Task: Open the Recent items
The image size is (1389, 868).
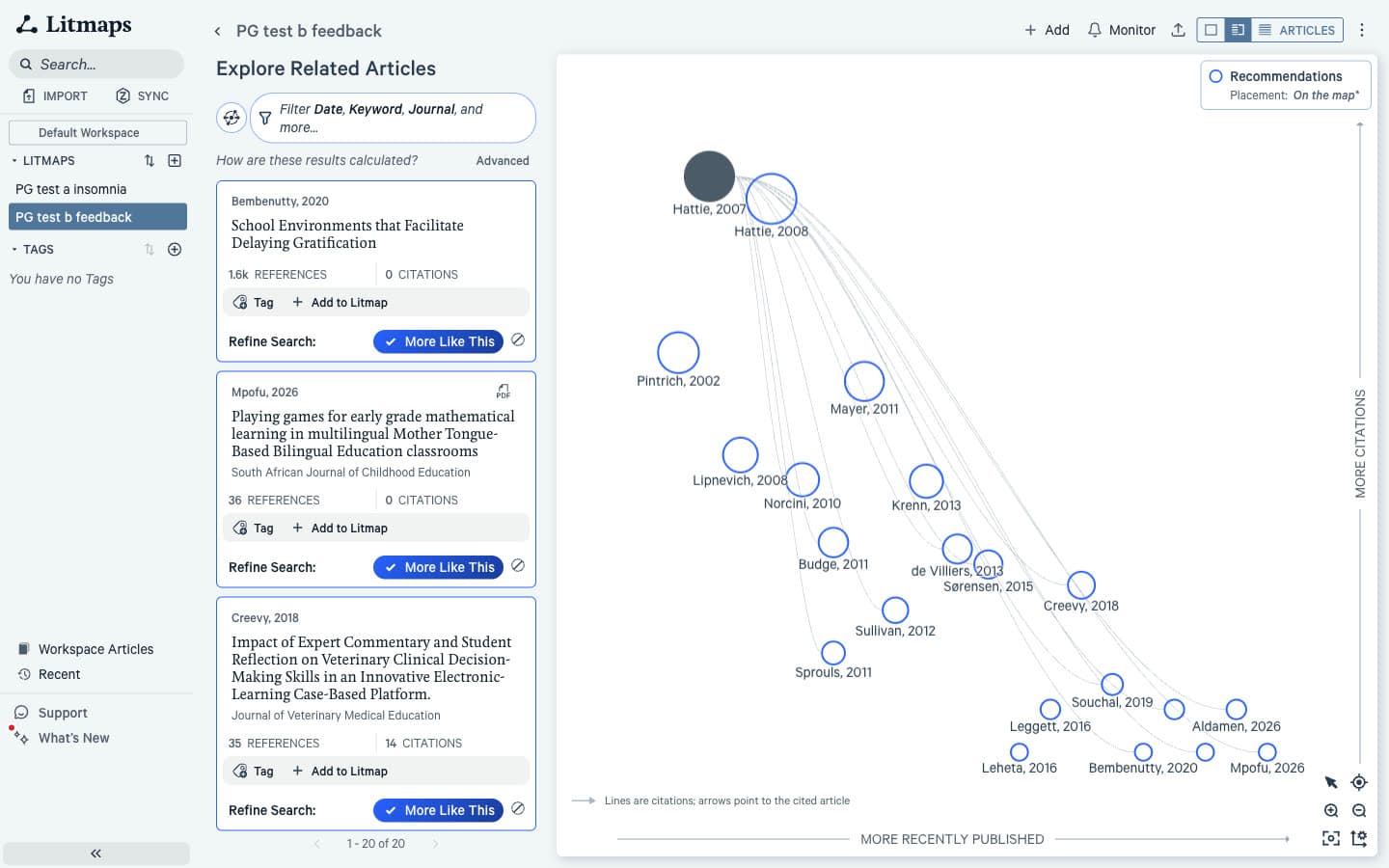Action: 49,674
